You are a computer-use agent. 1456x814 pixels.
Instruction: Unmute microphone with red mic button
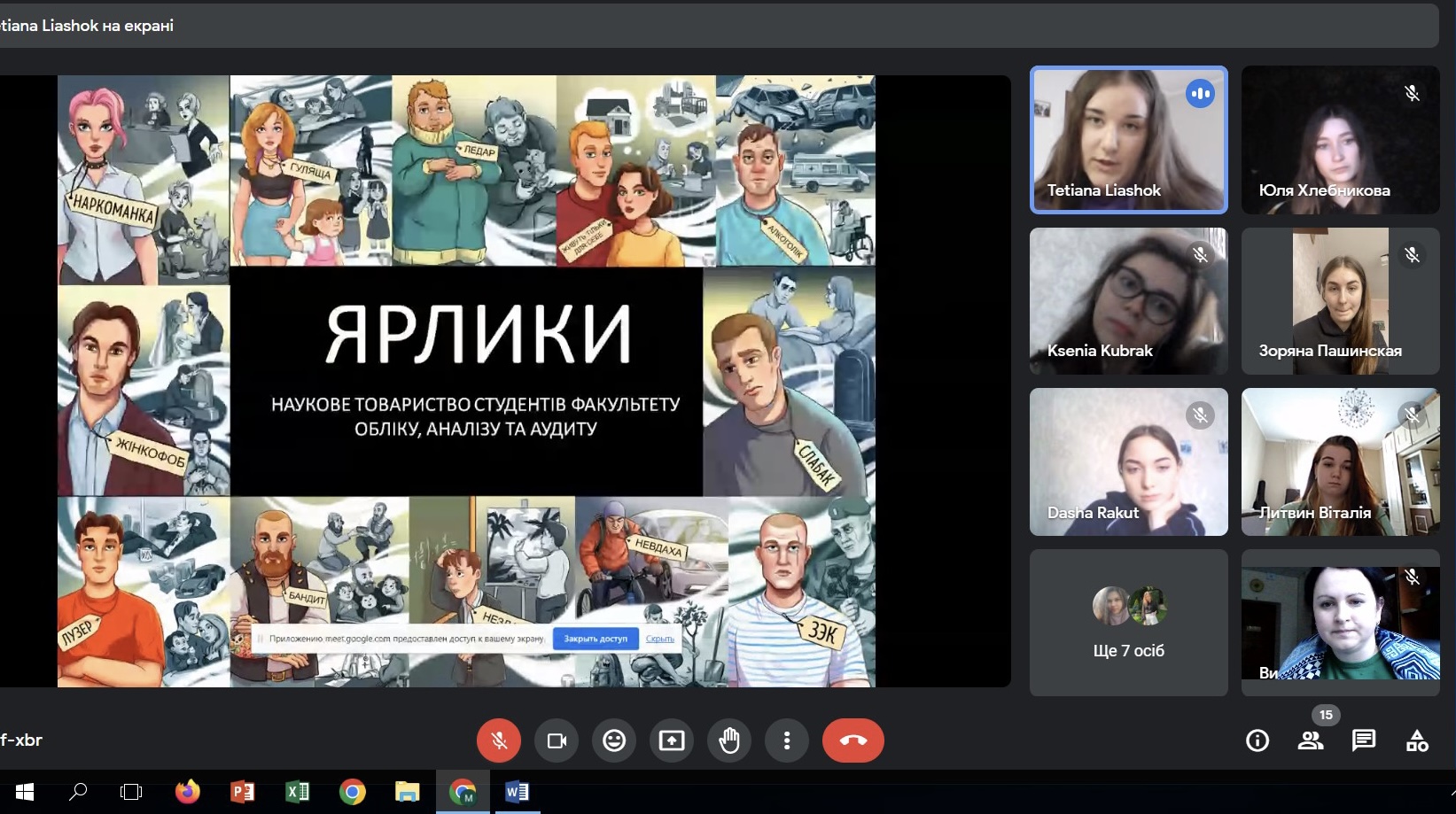point(499,740)
